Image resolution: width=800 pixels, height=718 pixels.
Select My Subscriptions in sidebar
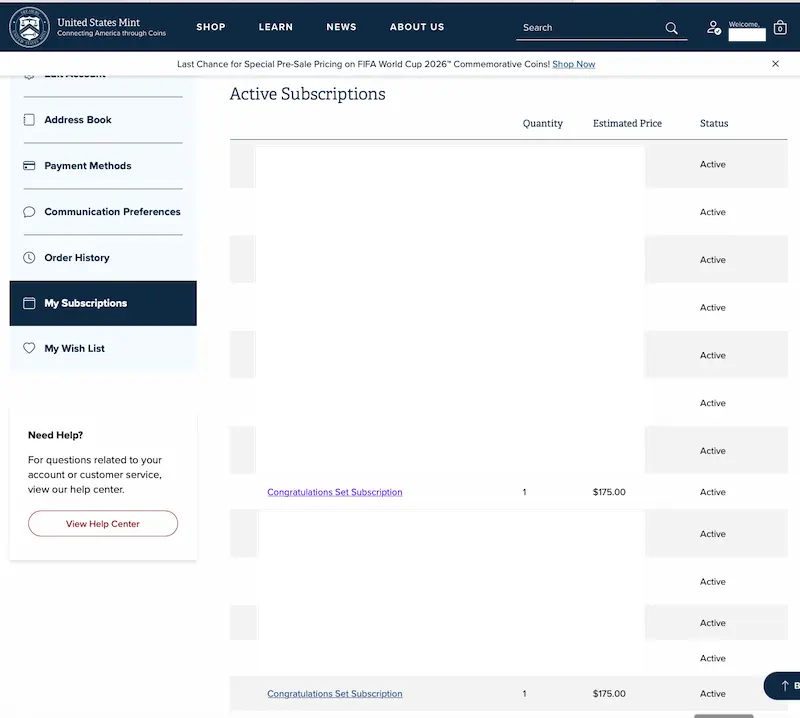(103, 303)
